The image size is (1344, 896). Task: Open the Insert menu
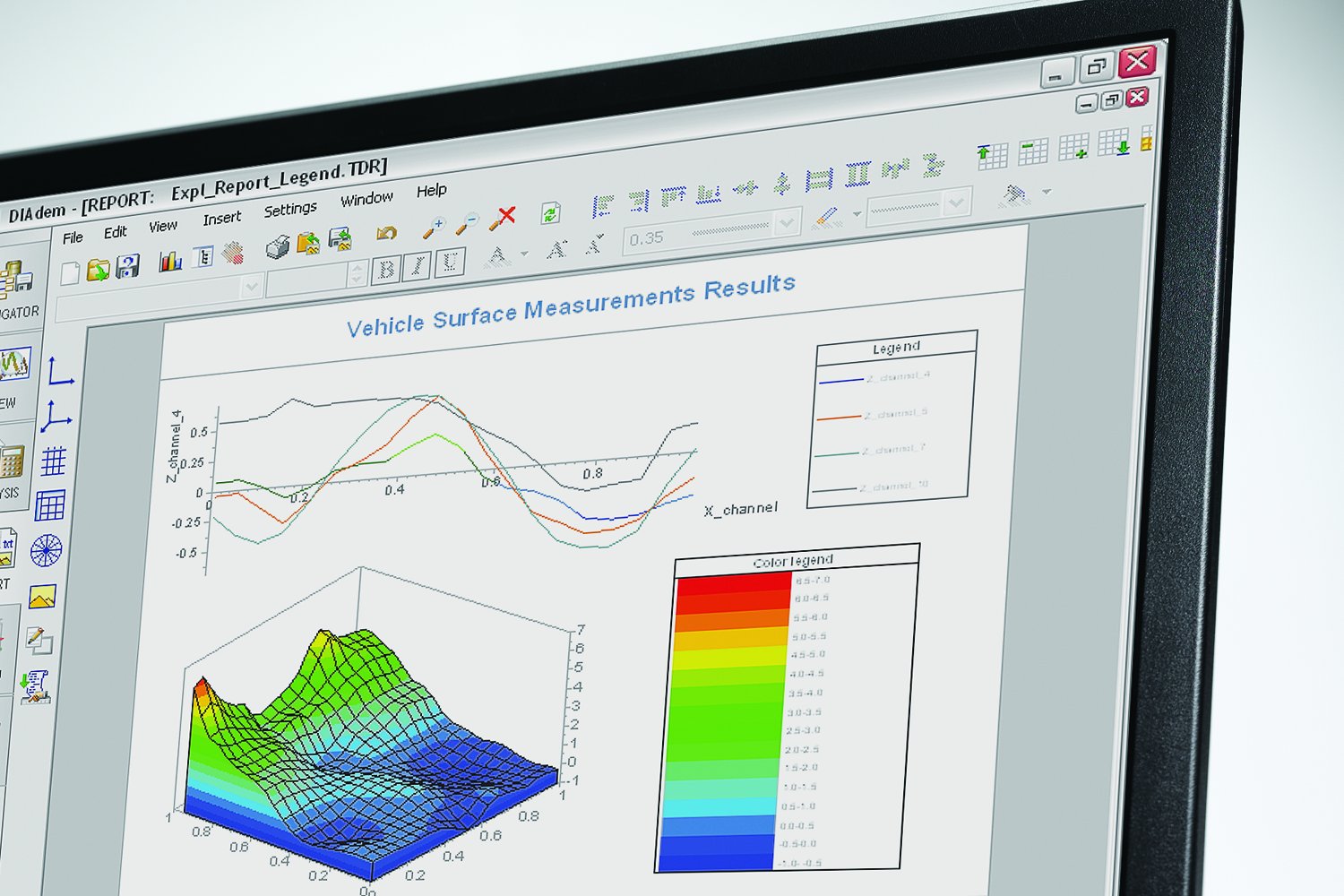(x=222, y=218)
